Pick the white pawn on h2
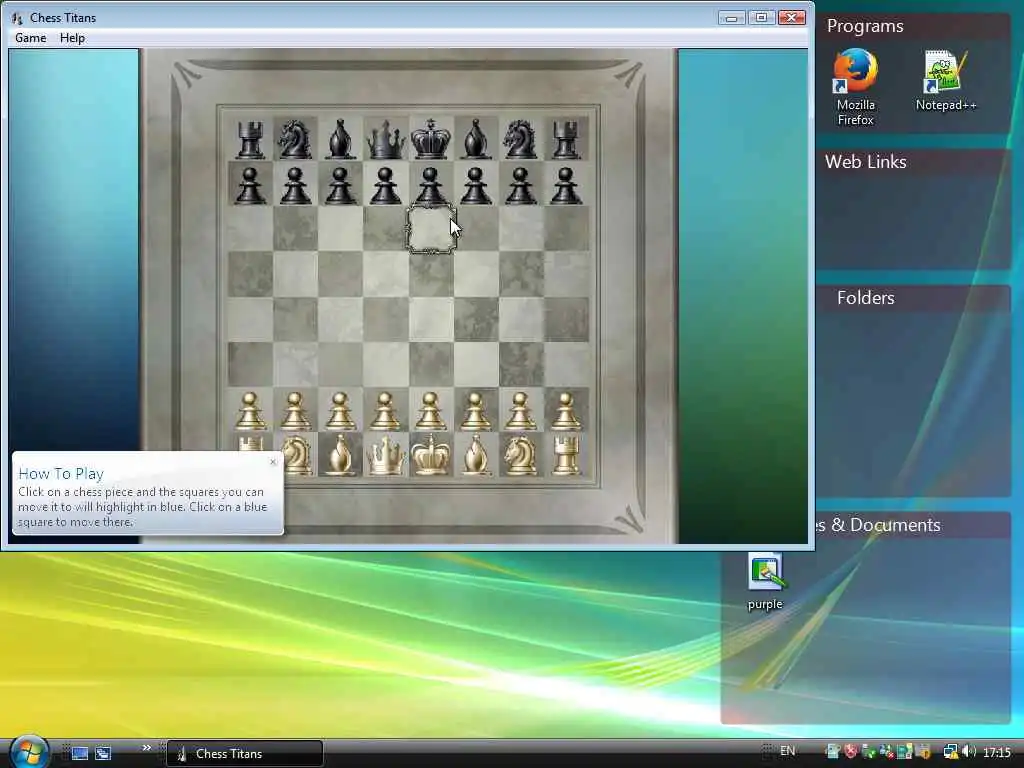 click(x=566, y=411)
